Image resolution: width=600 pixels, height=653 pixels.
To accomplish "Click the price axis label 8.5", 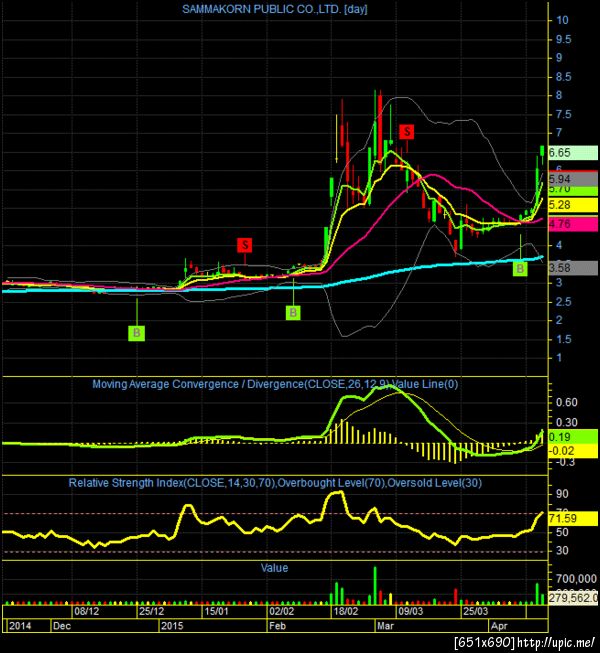I will pos(563,77).
